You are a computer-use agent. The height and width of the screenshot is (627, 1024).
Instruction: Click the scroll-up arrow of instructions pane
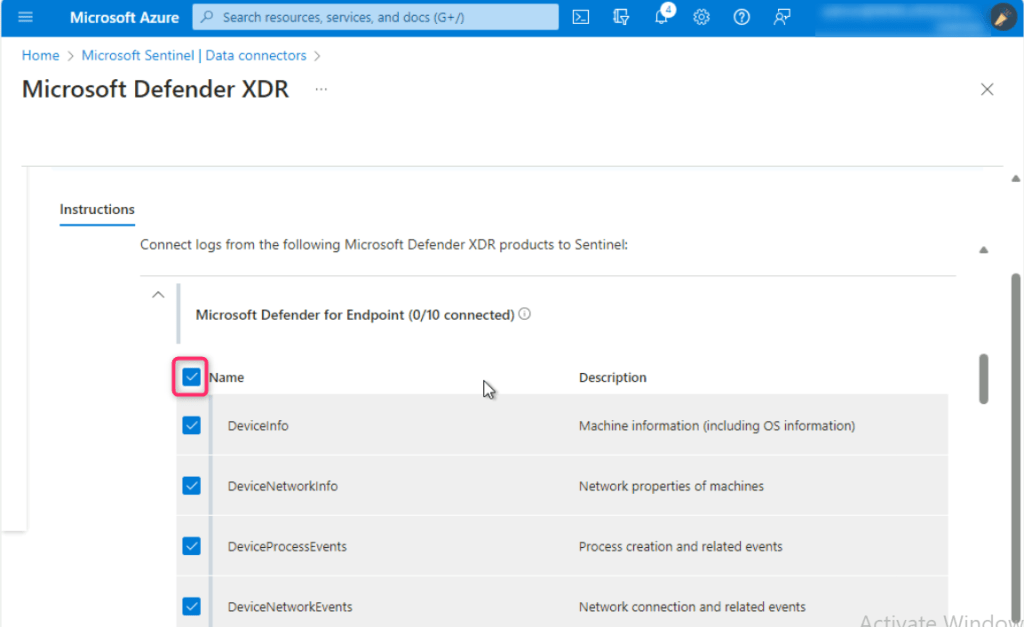click(983, 250)
